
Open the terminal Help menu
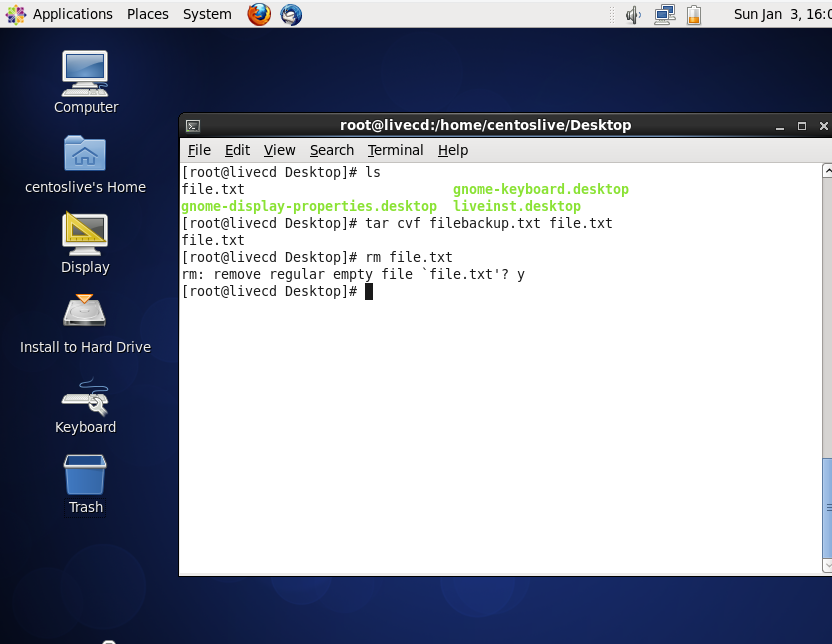453,150
